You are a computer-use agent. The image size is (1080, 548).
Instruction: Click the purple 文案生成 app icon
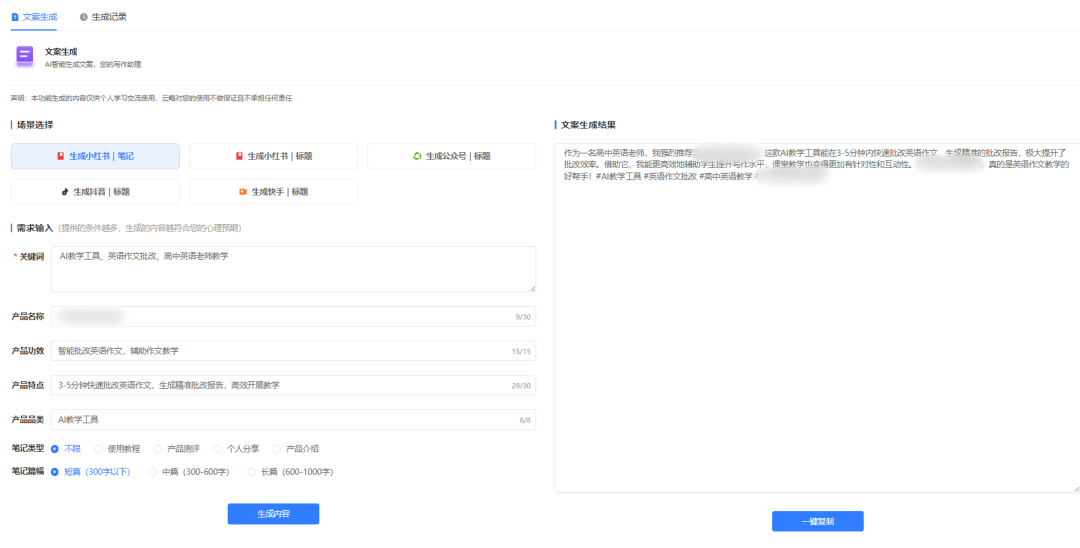pyautogui.click(x=24, y=56)
